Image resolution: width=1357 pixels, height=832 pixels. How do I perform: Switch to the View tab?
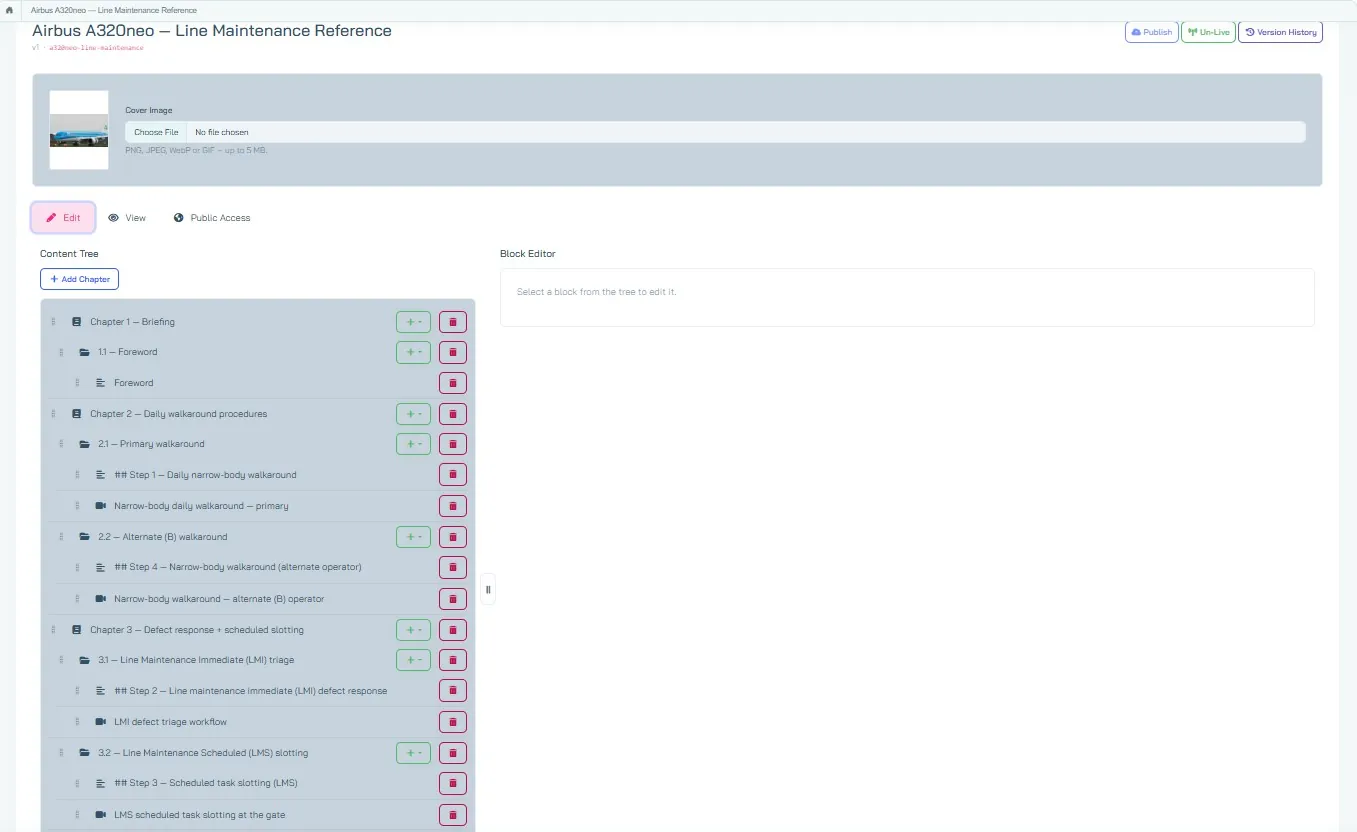pos(127,218)
